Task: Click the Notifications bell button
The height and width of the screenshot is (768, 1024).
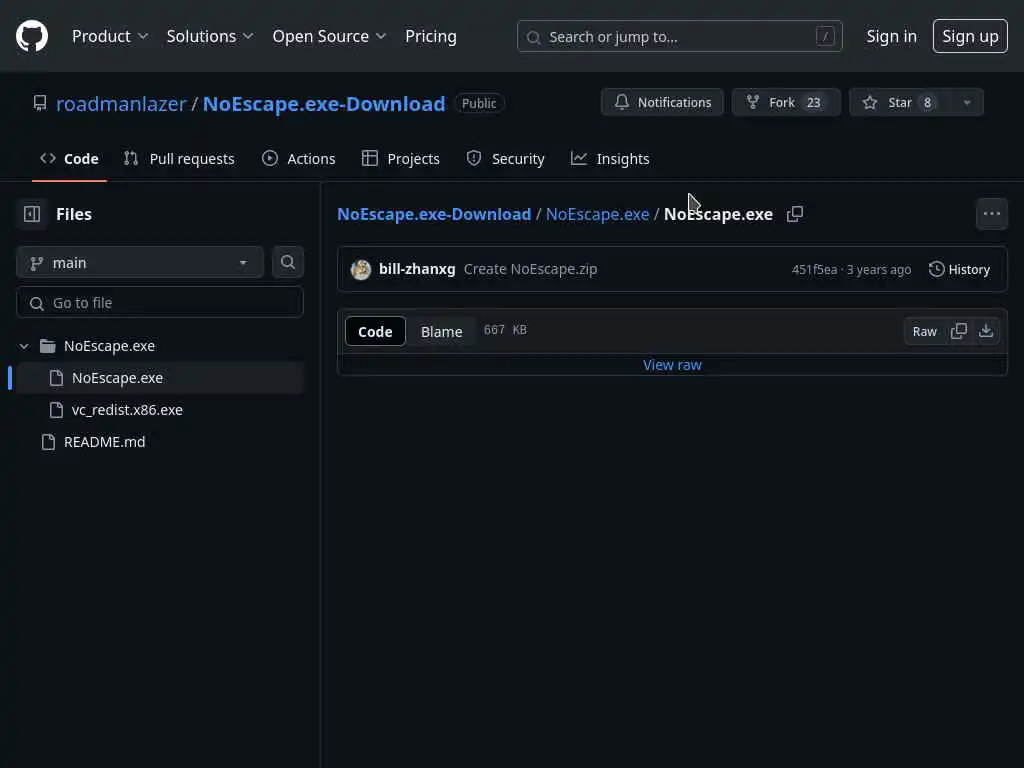Action: coord(662,103)
